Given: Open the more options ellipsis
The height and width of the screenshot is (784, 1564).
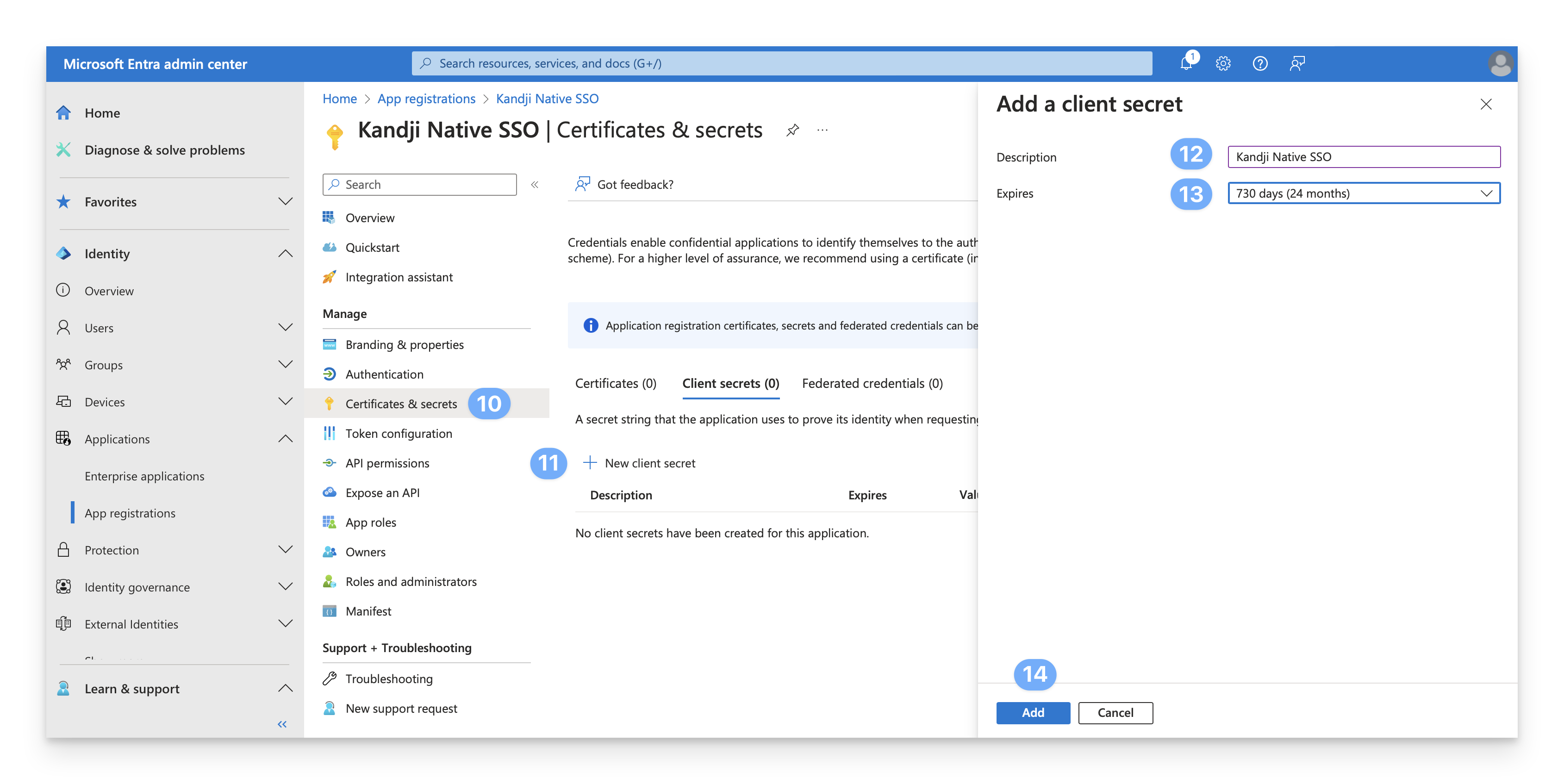Looking at the screenshot, I should pyautogui.click(x=823, y=130).
